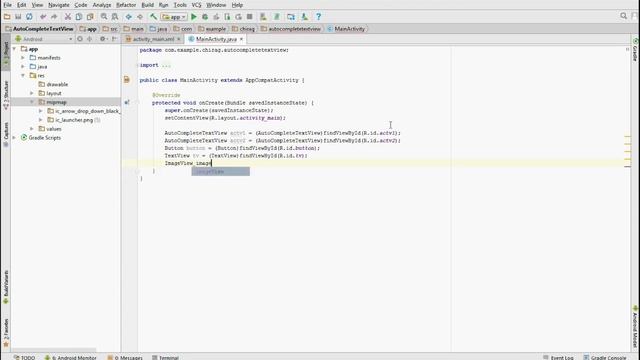
Task: Click the Help question mark icon
Action: [x=318, y=17]
